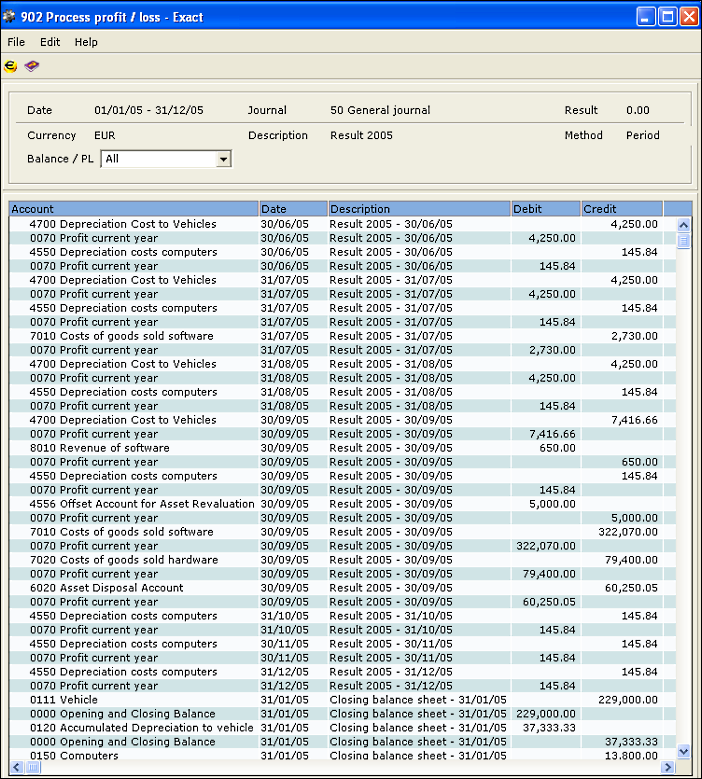Screen dimensions: 702x779
Task: Sort by the Credit column header
Action: click(622, 209)
